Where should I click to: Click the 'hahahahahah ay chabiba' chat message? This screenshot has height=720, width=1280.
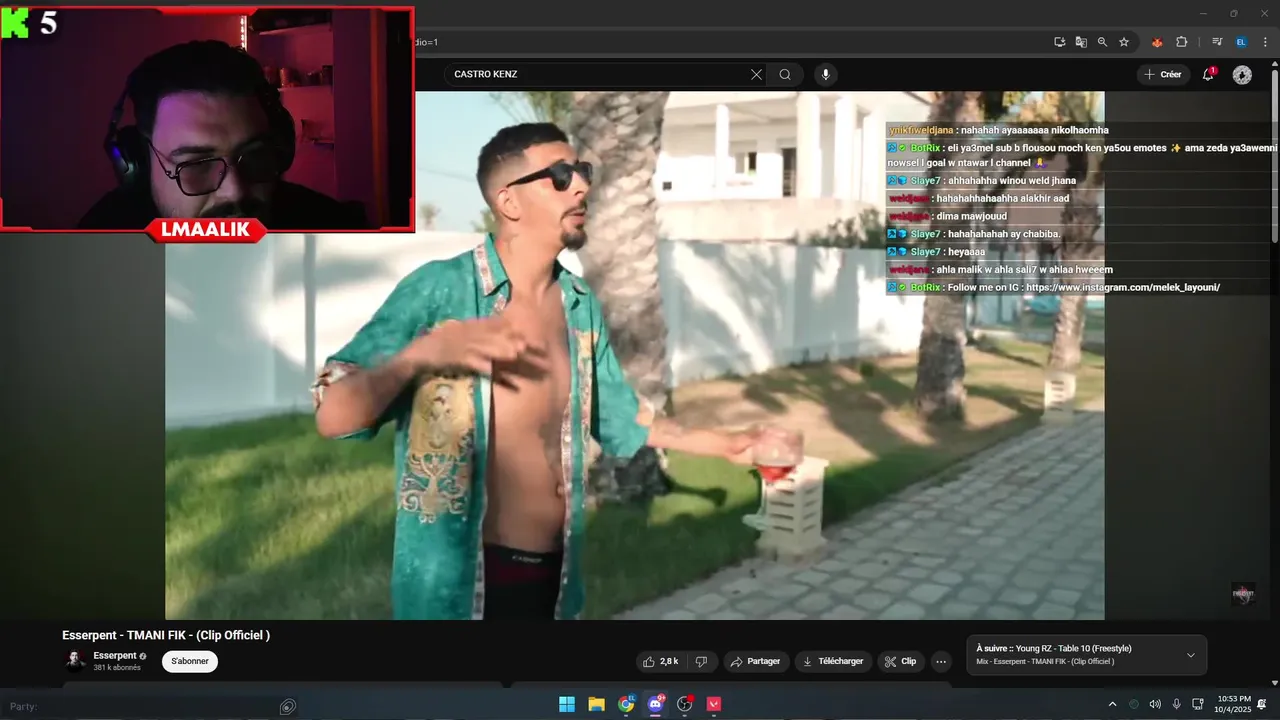coord(1004,234)
